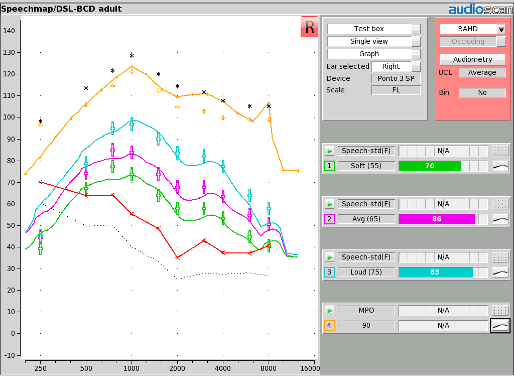Click the cyan SII bar showing 83
This screenshot has width=514, height=377.
click(x=435, y=272)
